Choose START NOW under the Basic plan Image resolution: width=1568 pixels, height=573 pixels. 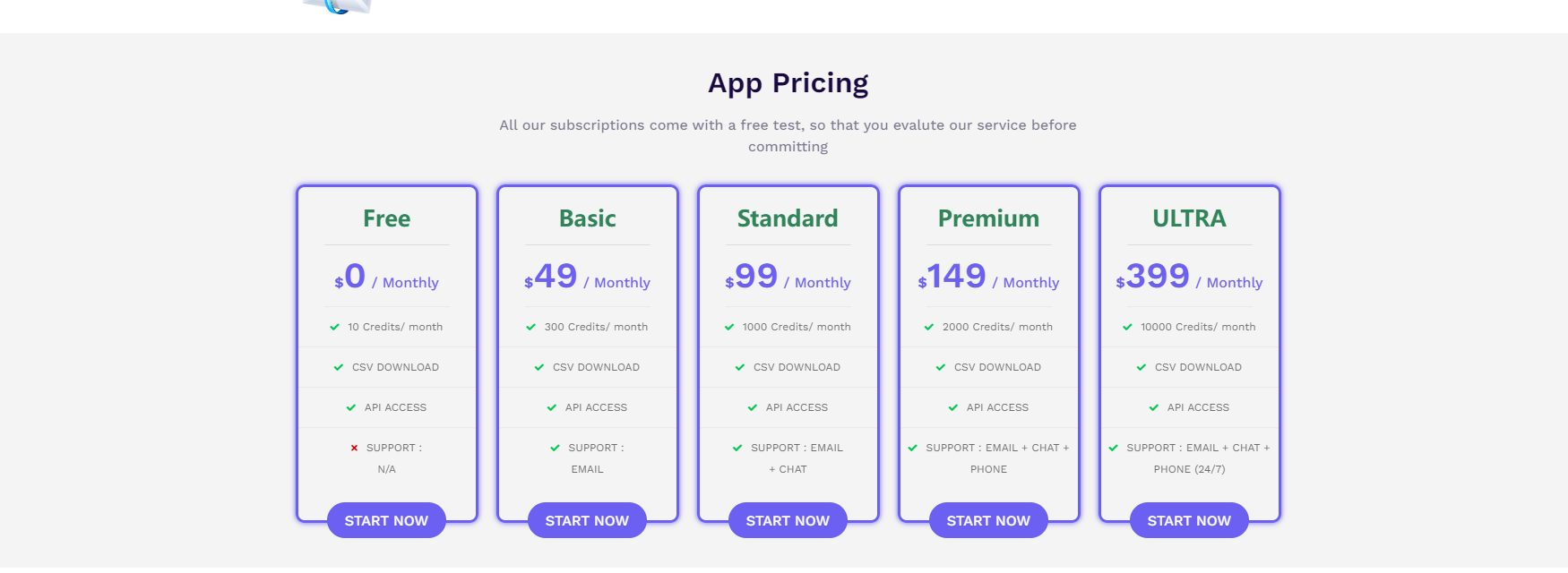coord(587,520)
